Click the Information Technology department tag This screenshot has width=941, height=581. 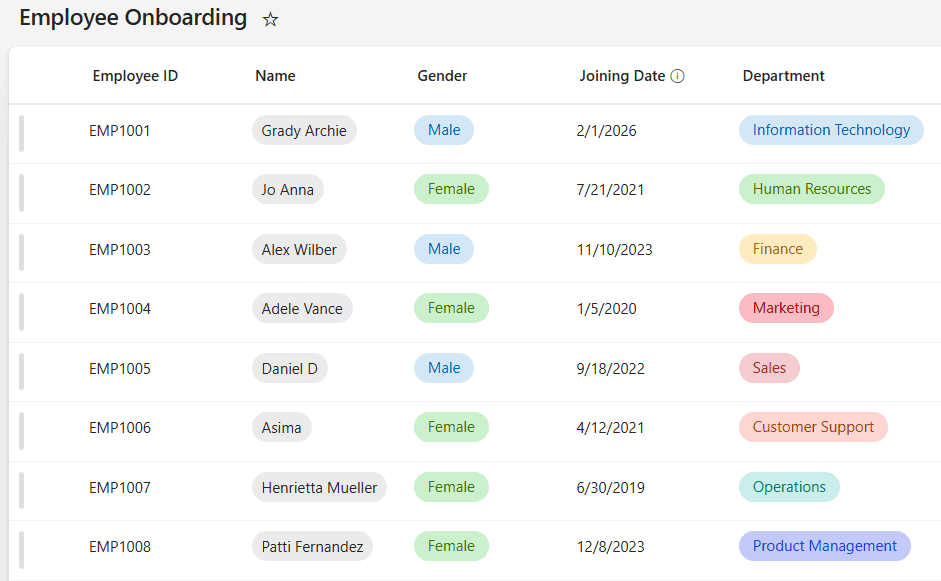coord(831,130)
